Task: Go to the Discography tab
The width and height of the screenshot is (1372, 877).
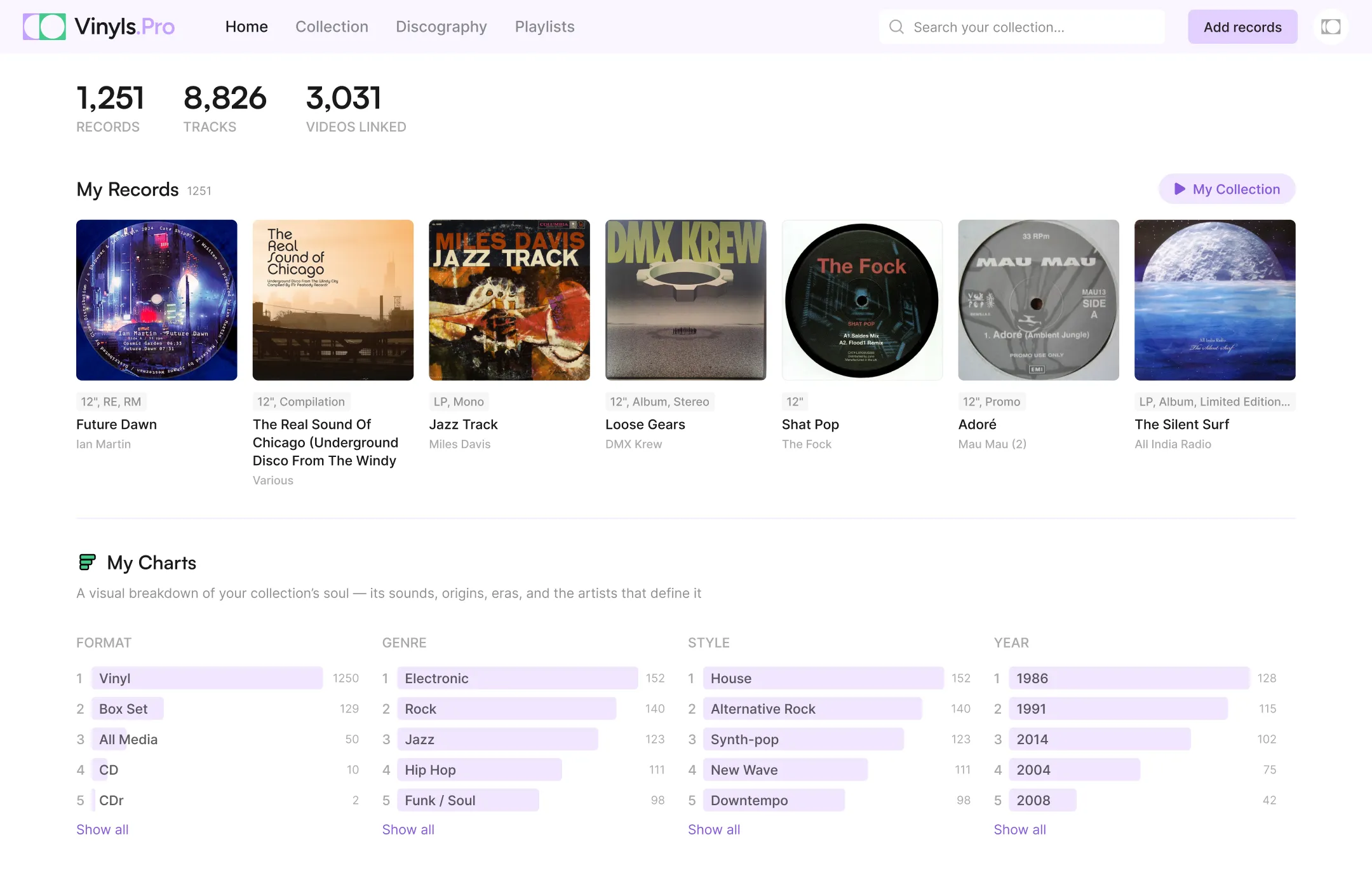Action: point(441,27)
